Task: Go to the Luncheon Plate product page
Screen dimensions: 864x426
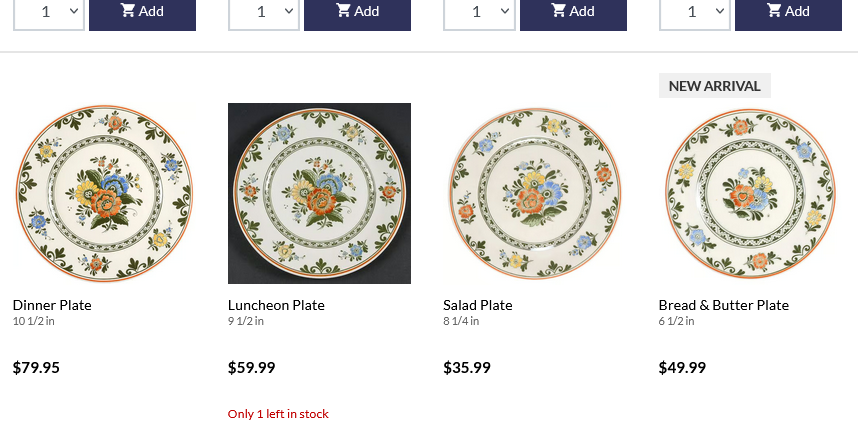Action: pyautogui.click(x=276, y=305)
